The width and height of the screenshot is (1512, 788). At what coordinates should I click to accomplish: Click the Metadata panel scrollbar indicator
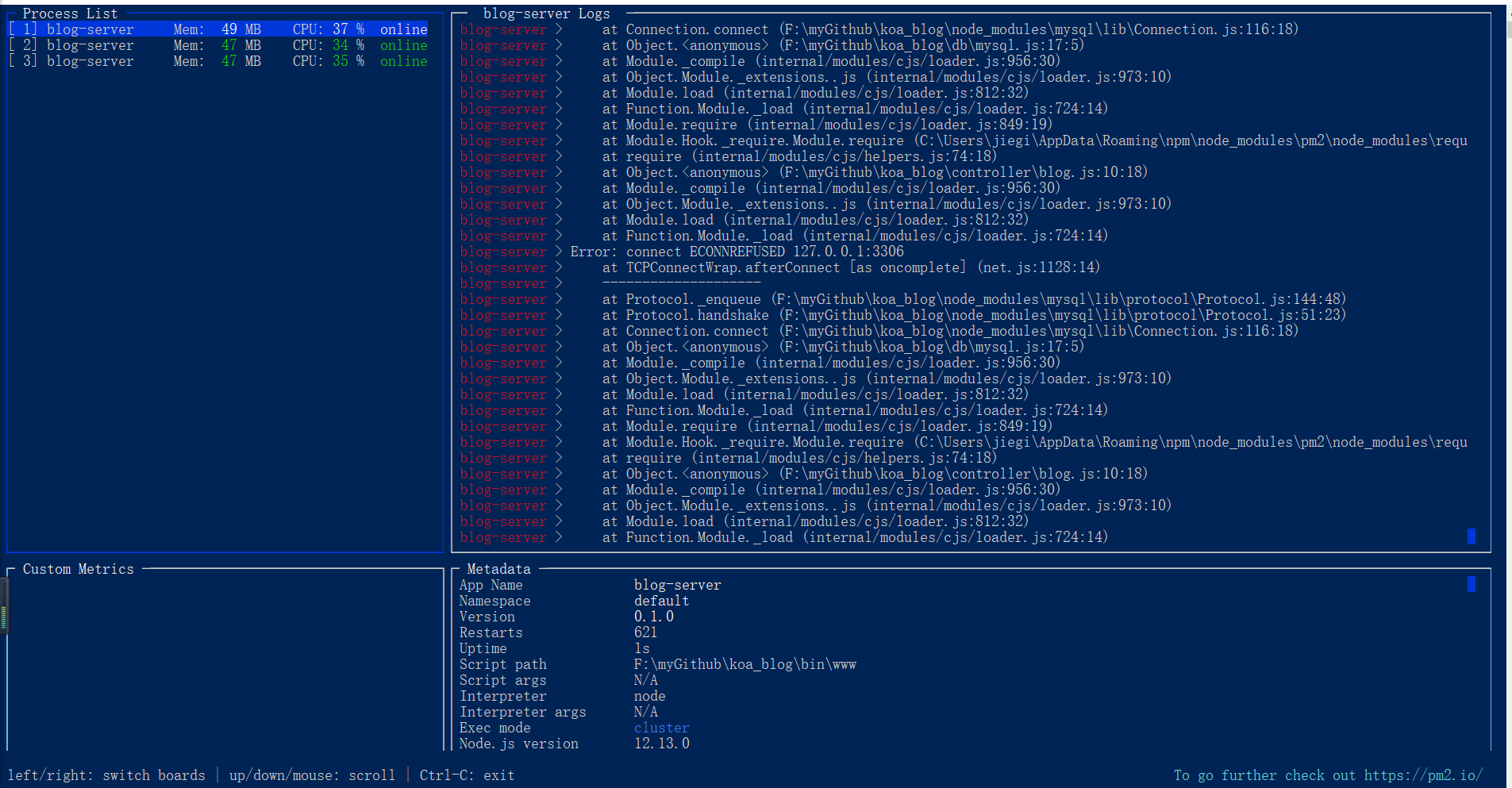(x=1471, y=584)
